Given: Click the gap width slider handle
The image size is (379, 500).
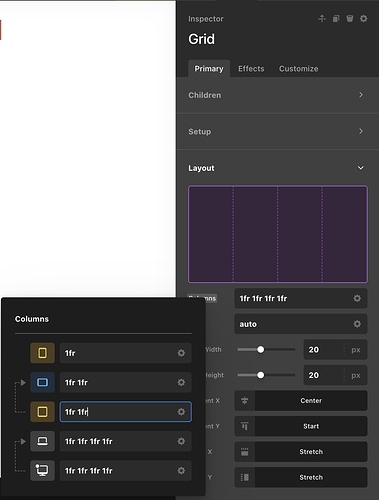Looking at the screenshot, I should (x=261, y=349).
